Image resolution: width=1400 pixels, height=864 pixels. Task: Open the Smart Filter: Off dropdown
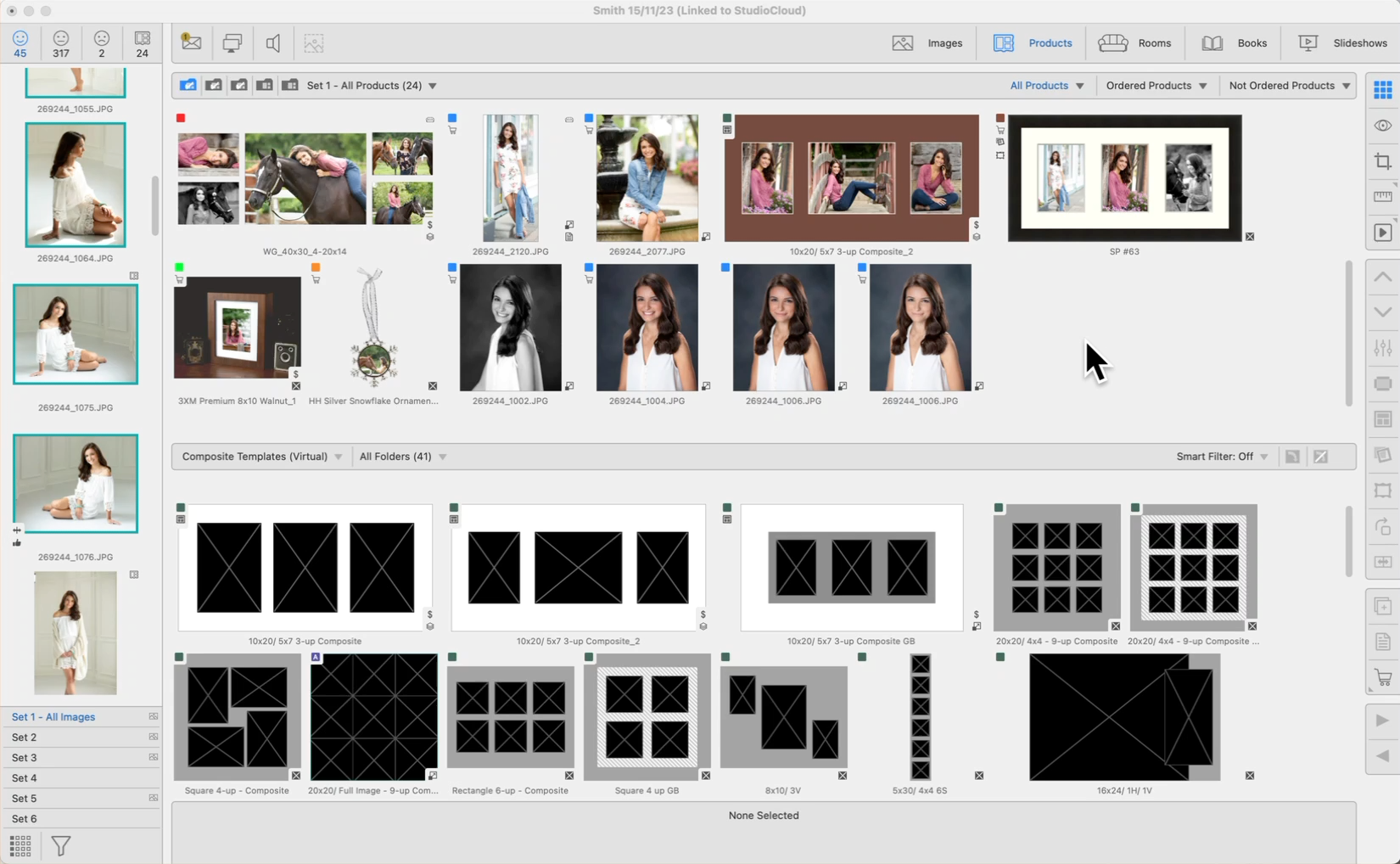pyautogui.click(x=1221, y=457)
